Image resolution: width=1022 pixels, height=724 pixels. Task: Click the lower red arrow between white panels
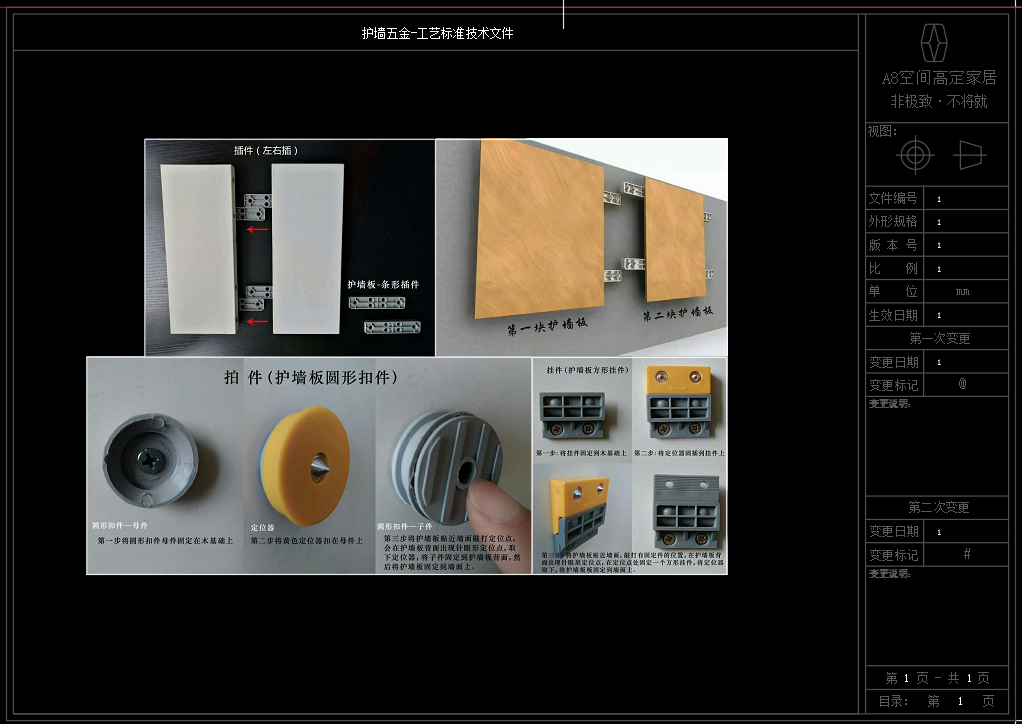pyautogui.click(x=258, y=321)
